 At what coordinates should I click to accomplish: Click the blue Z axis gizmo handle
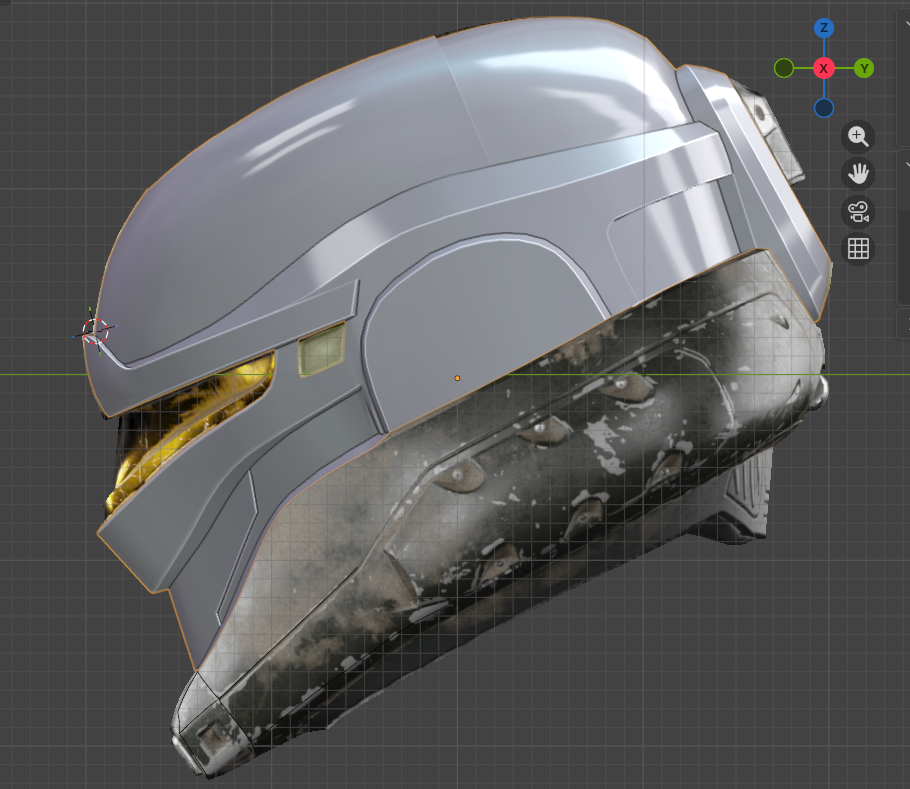tap(824, 28)
